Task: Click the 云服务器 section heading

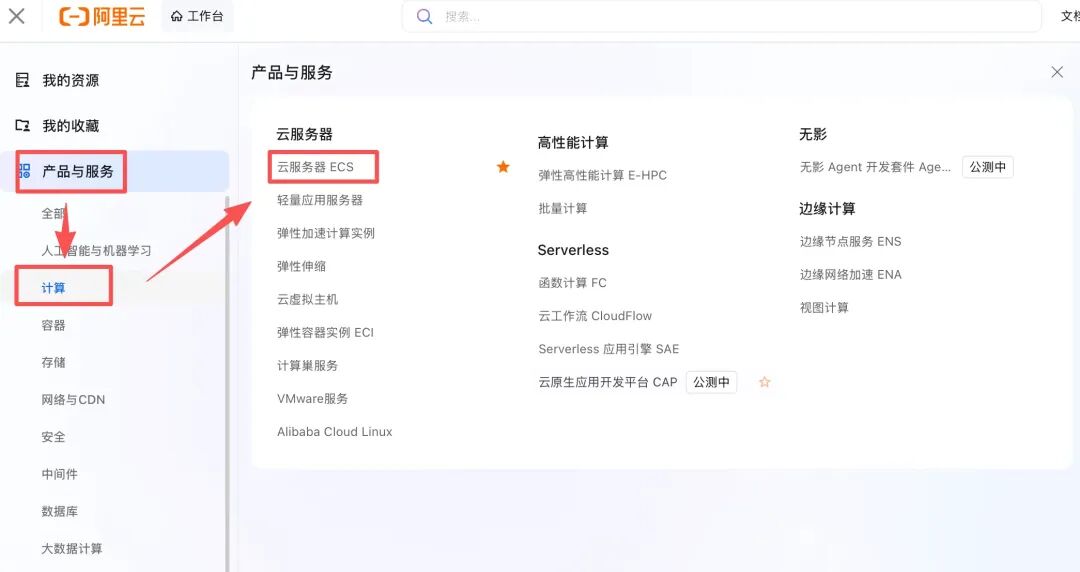Action: 304,134
